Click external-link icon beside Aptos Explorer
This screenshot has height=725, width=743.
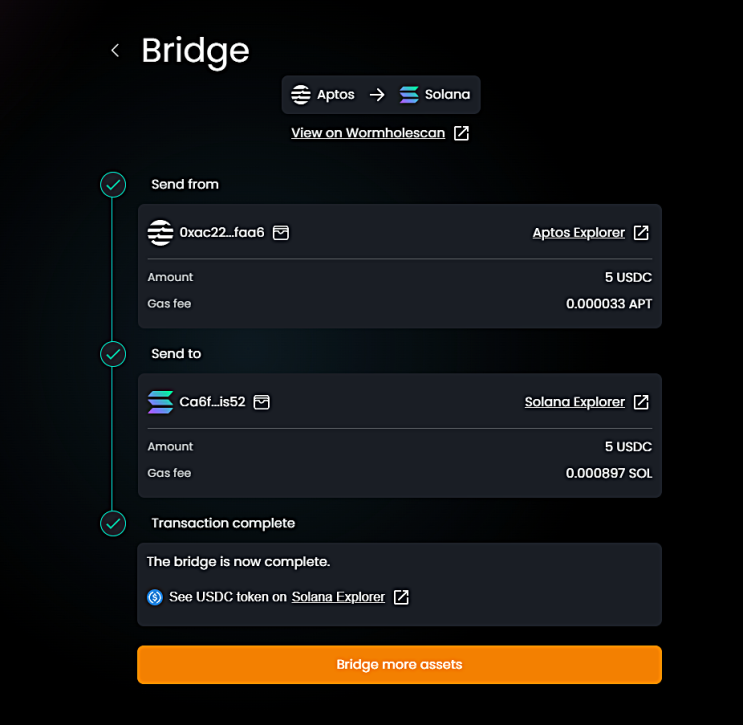click(641, 233)
